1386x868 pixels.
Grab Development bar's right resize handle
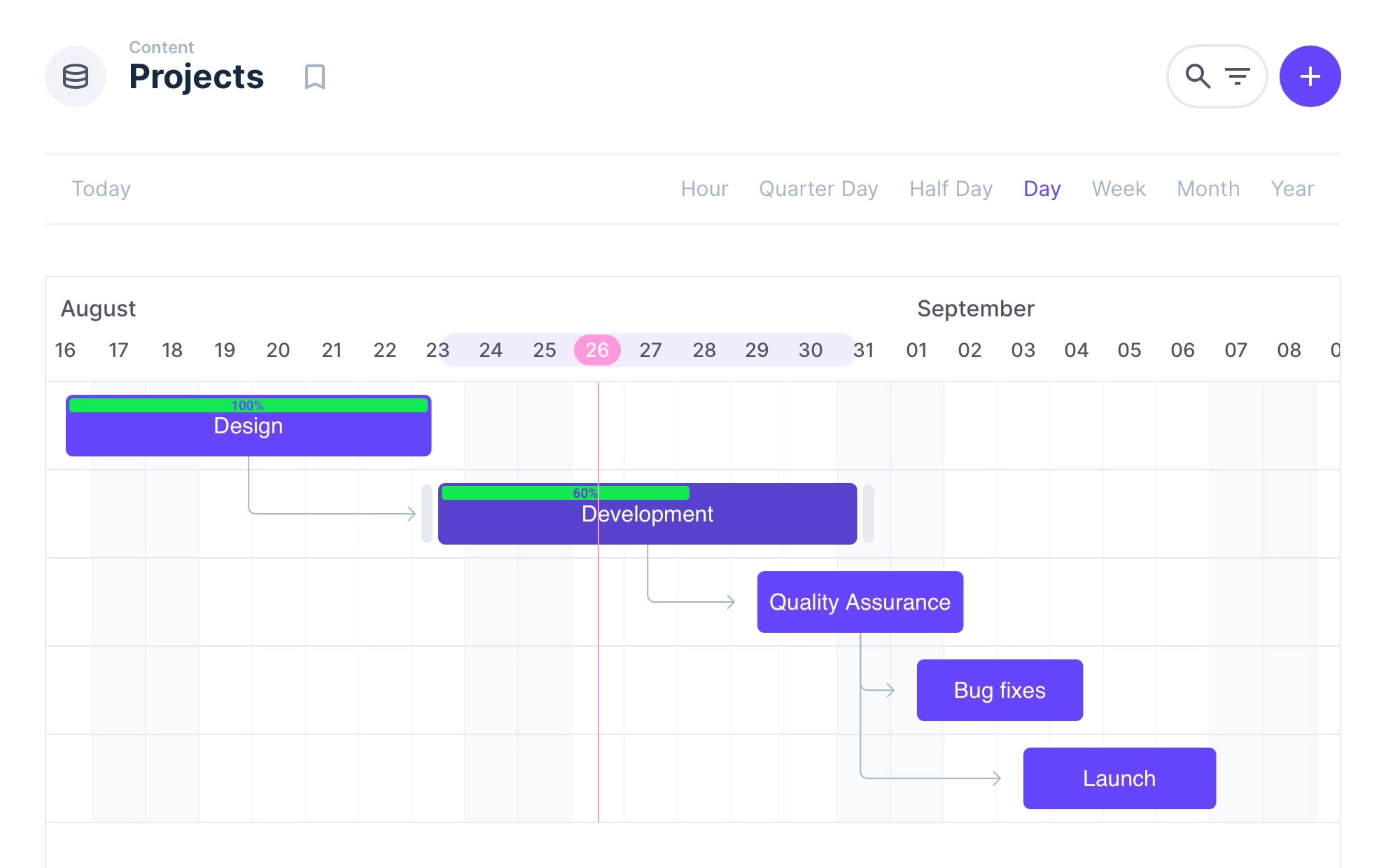pyautogui.click(x=868, y=514)
